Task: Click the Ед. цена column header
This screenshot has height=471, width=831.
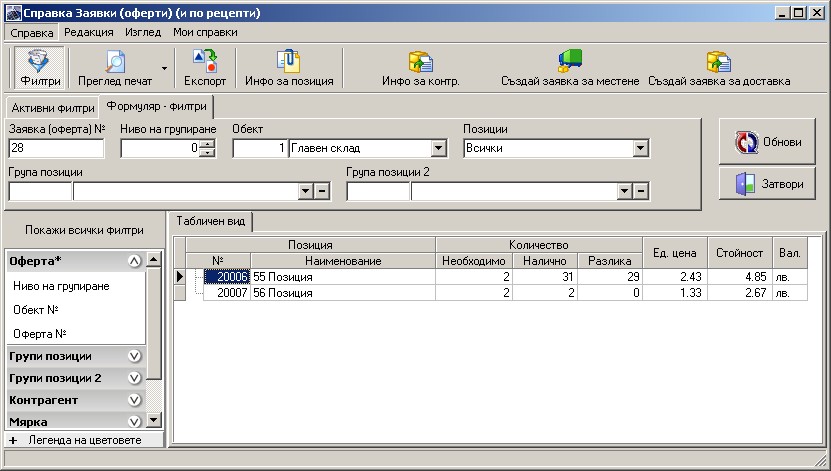Action: click(x=675, y=253)
